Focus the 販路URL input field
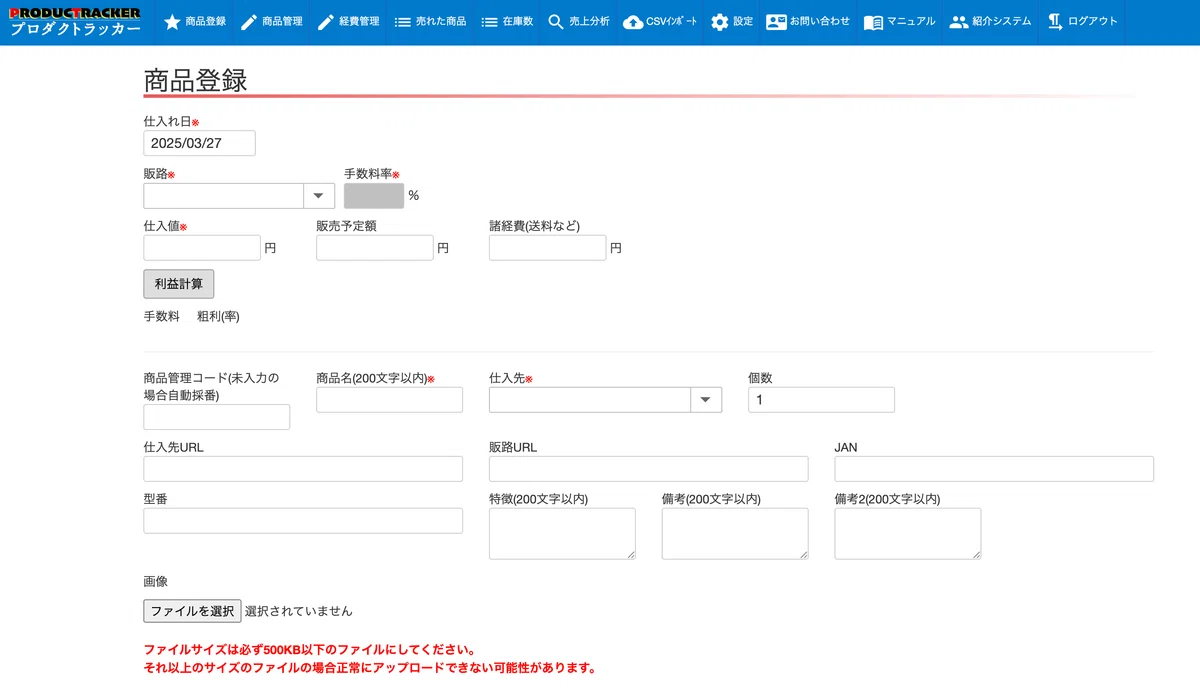The width and height of the screenshot is (1200, 695). (649, 469)
